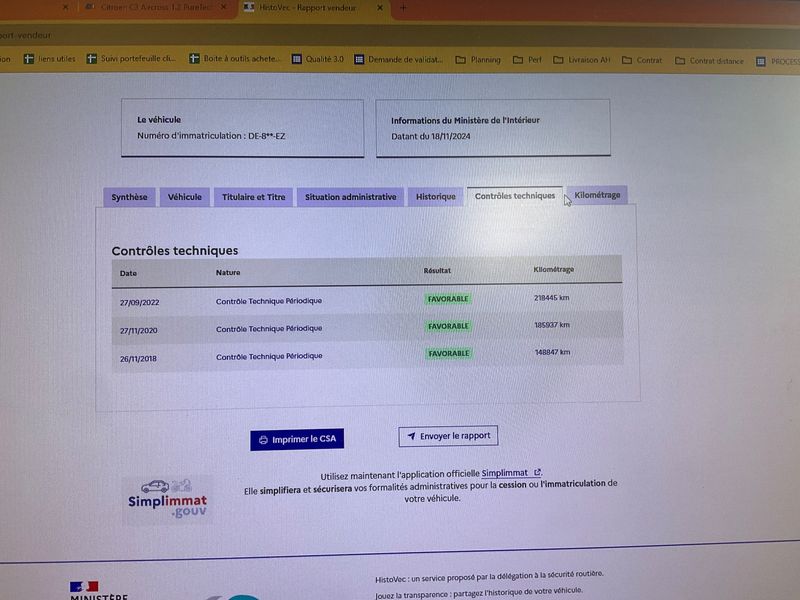Image resolution: width=800 pixels, height=600 pixels.
Task: Click the 'Qualité 3.0' bookmark icon
Action: [296, 59]
